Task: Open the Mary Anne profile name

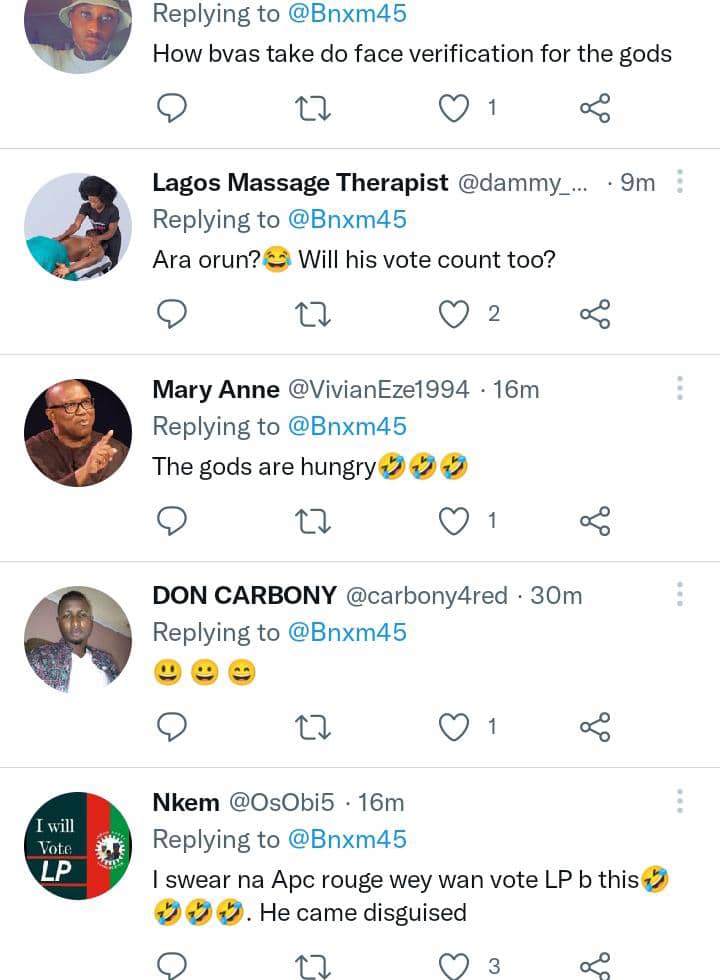Action: [215, 389]
